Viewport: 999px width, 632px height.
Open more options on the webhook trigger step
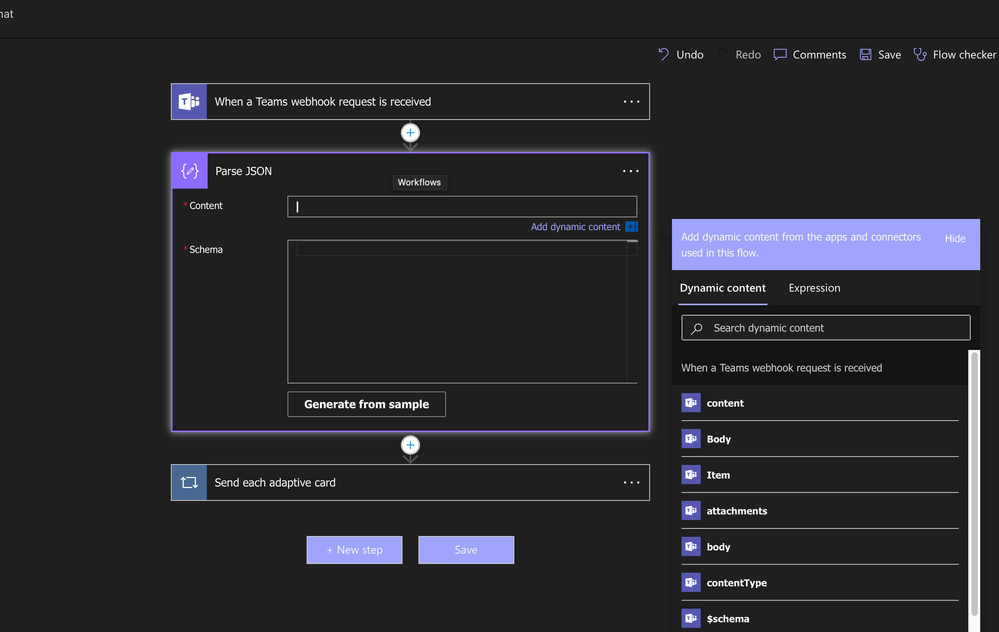pyautogui.click(x=631, y=101)
